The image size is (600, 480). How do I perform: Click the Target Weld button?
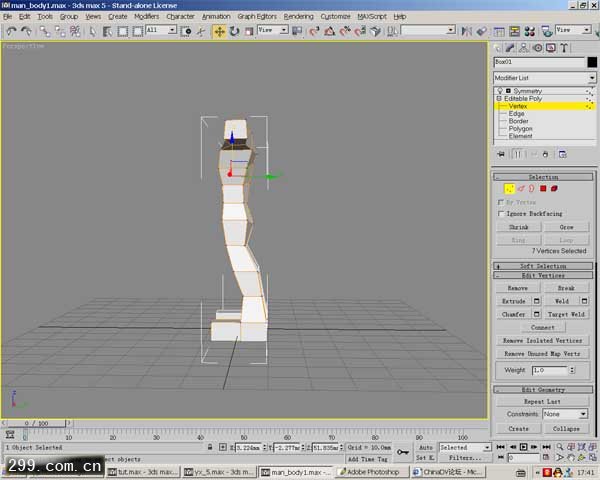(566, 314)
